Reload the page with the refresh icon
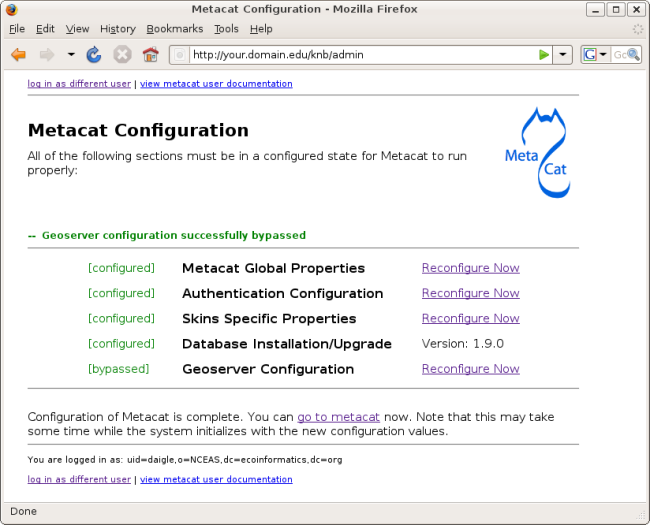The width and height of the screenshot is (650, 525). point(94,54)
